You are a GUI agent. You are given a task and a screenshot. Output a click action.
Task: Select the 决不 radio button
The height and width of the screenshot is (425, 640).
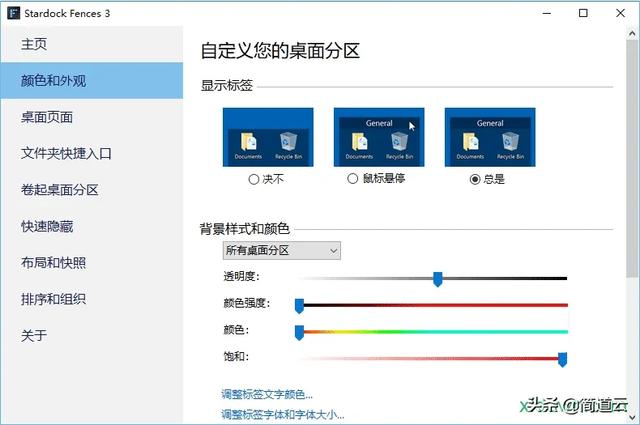click(253, 179)
